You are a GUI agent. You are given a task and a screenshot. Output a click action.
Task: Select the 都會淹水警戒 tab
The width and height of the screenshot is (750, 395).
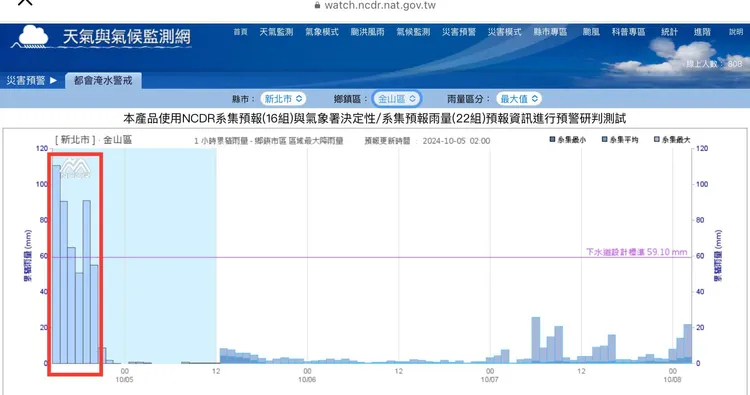pyautogui.click(x=103, y=80)
